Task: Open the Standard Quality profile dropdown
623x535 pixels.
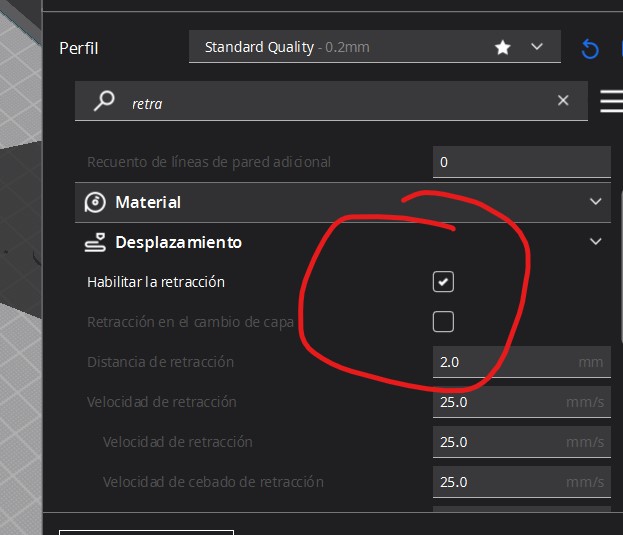Action: [375, 47]
